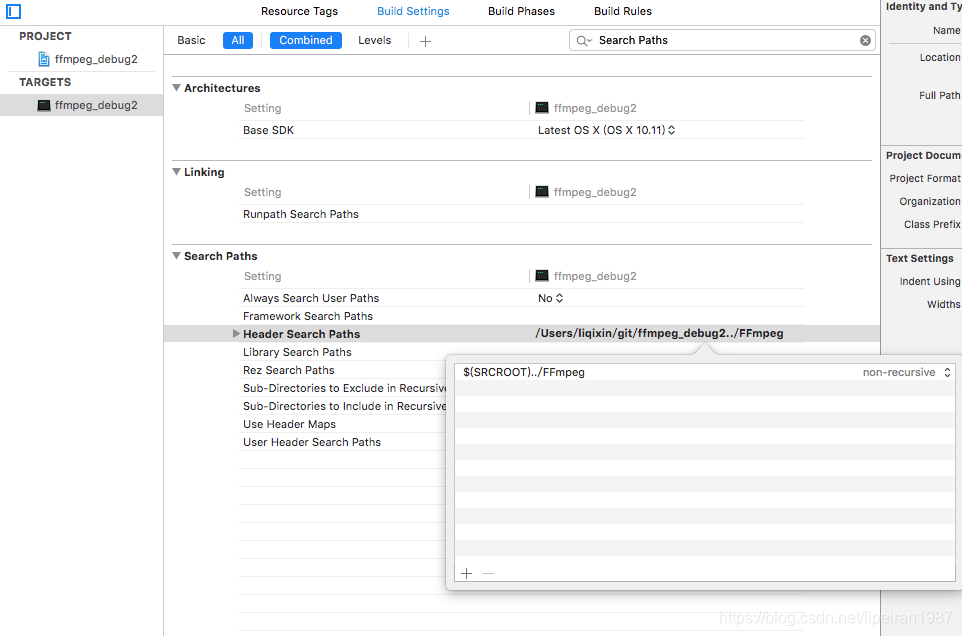The image size is (962, 636).
Task: Select the ffmpeg_debug2 project file icon
Action: point(44,59)
